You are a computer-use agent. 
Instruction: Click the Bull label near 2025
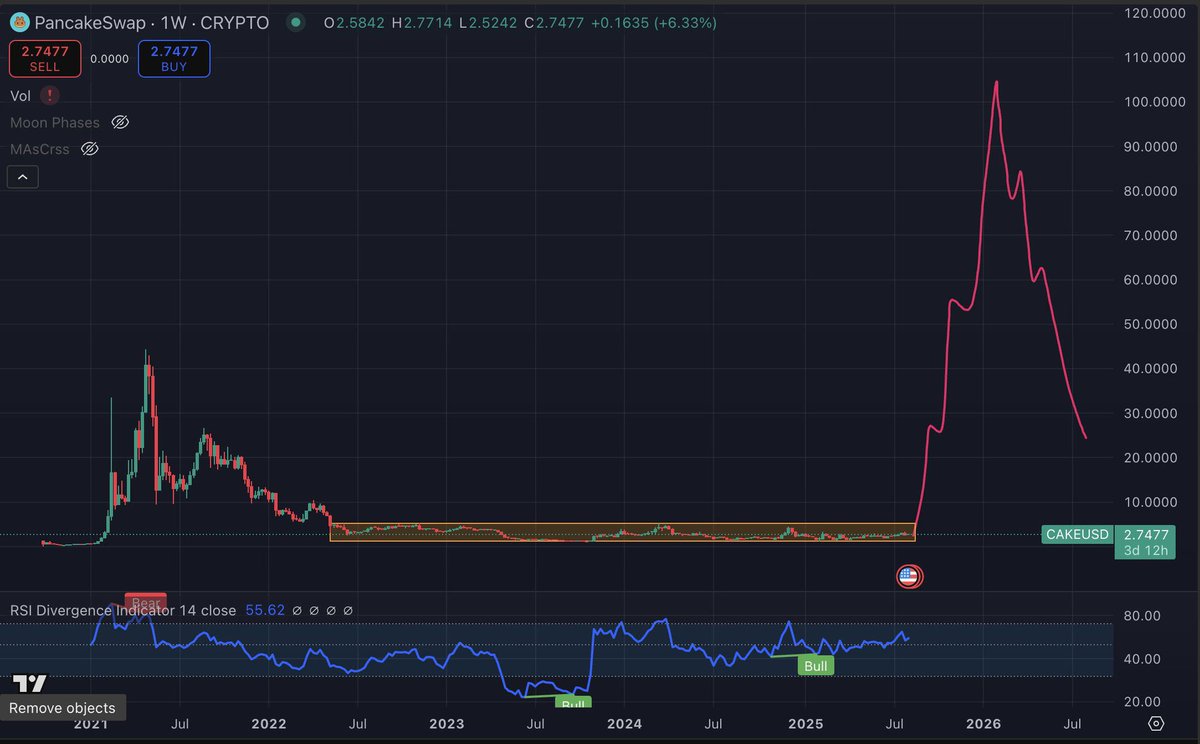(x=815, y=666)
